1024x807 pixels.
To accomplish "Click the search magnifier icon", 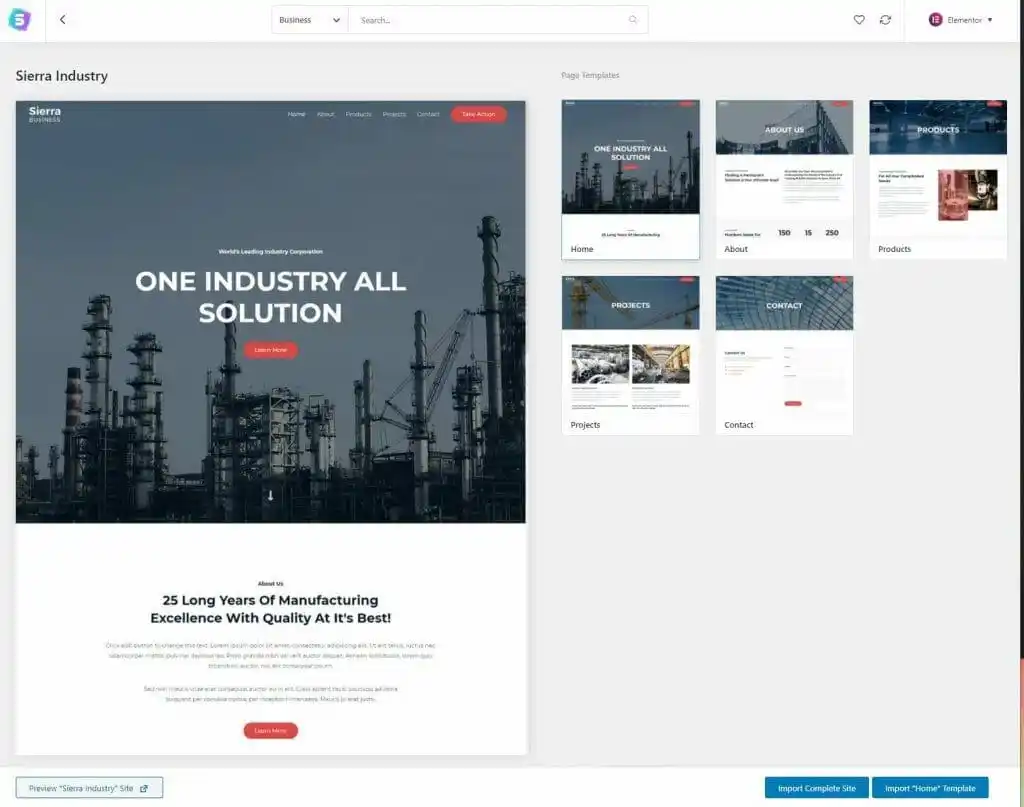I will pos(633,20).
